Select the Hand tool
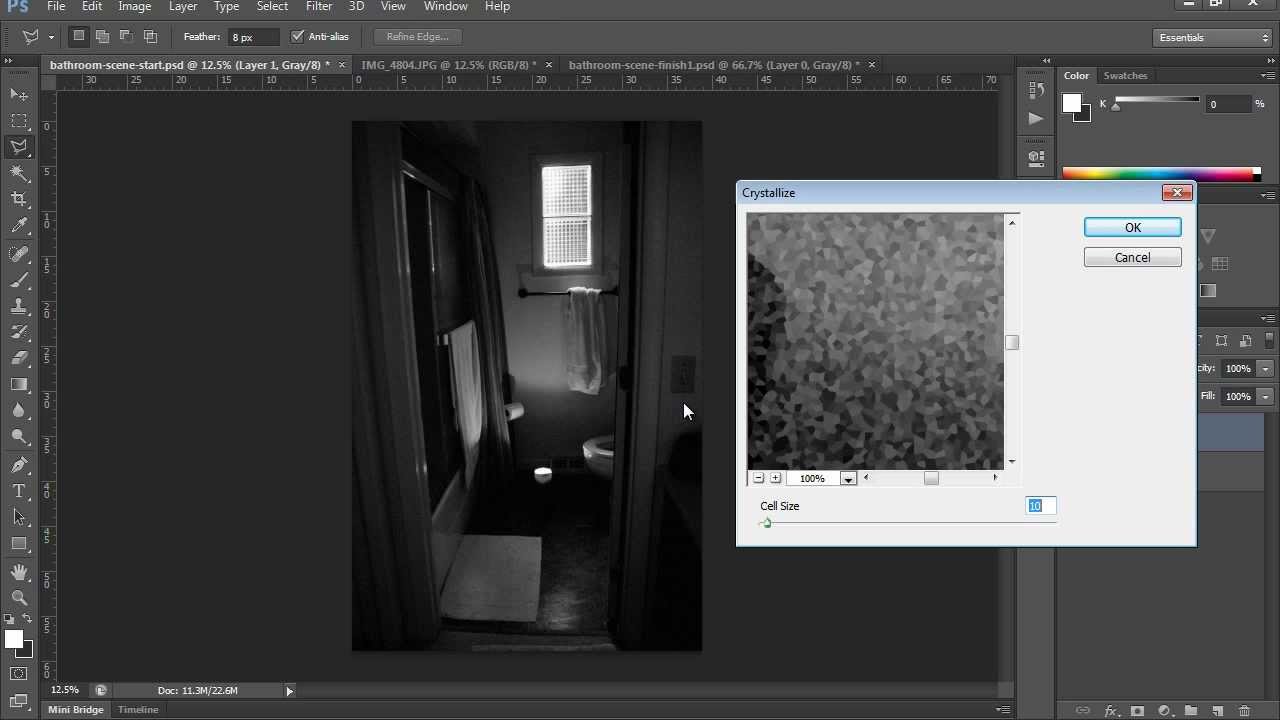Image resolution: width=1280 pixels, height=720 pixels. 19,572
